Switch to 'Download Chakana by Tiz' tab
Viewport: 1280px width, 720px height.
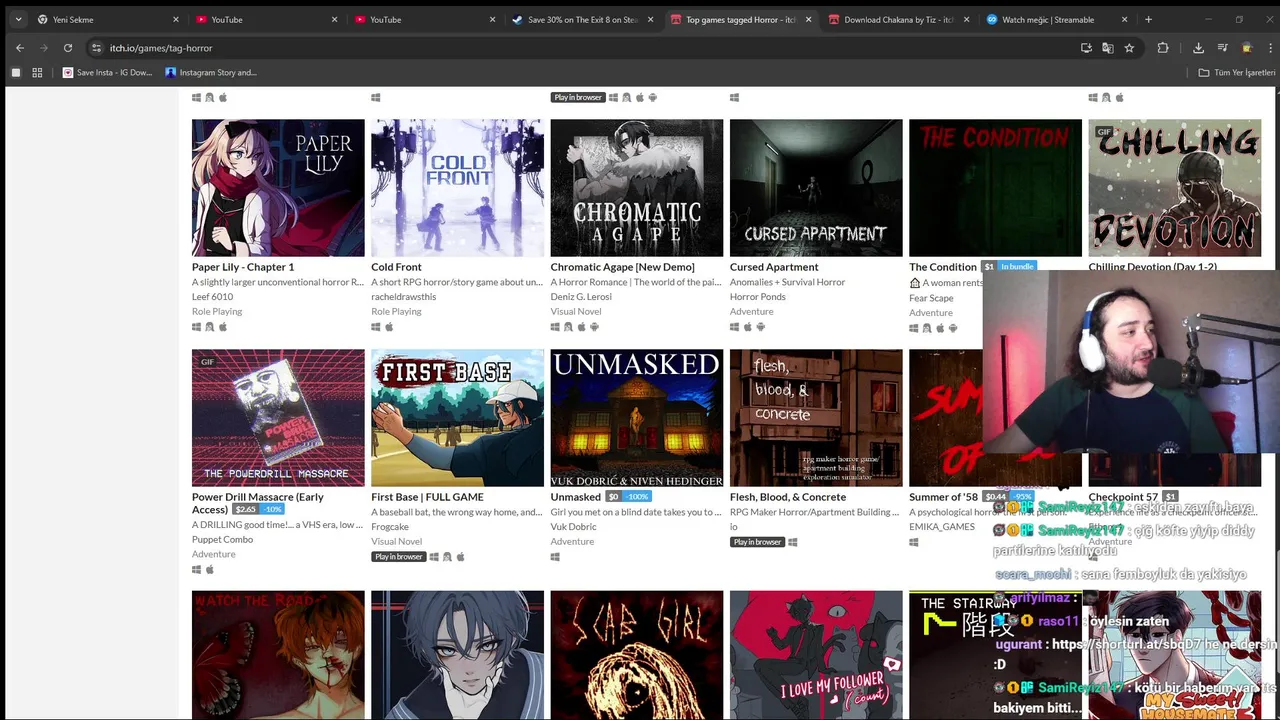tap(899, 19)
